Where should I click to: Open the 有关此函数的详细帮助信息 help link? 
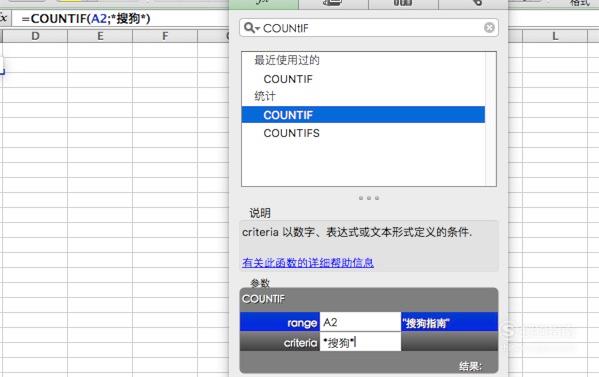click(308, 263)
